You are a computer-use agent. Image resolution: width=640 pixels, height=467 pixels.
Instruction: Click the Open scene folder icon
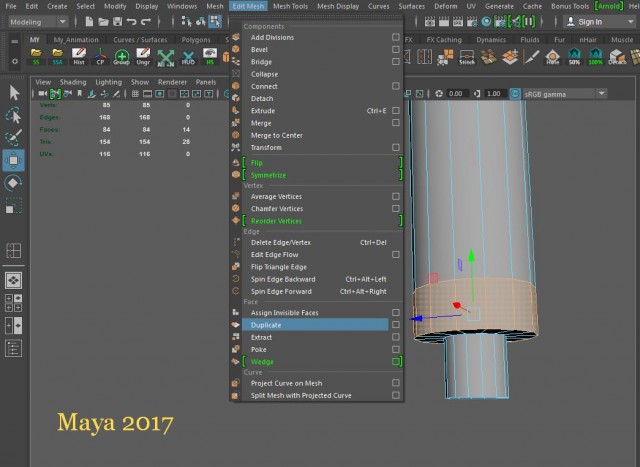(x=103, y=21)
